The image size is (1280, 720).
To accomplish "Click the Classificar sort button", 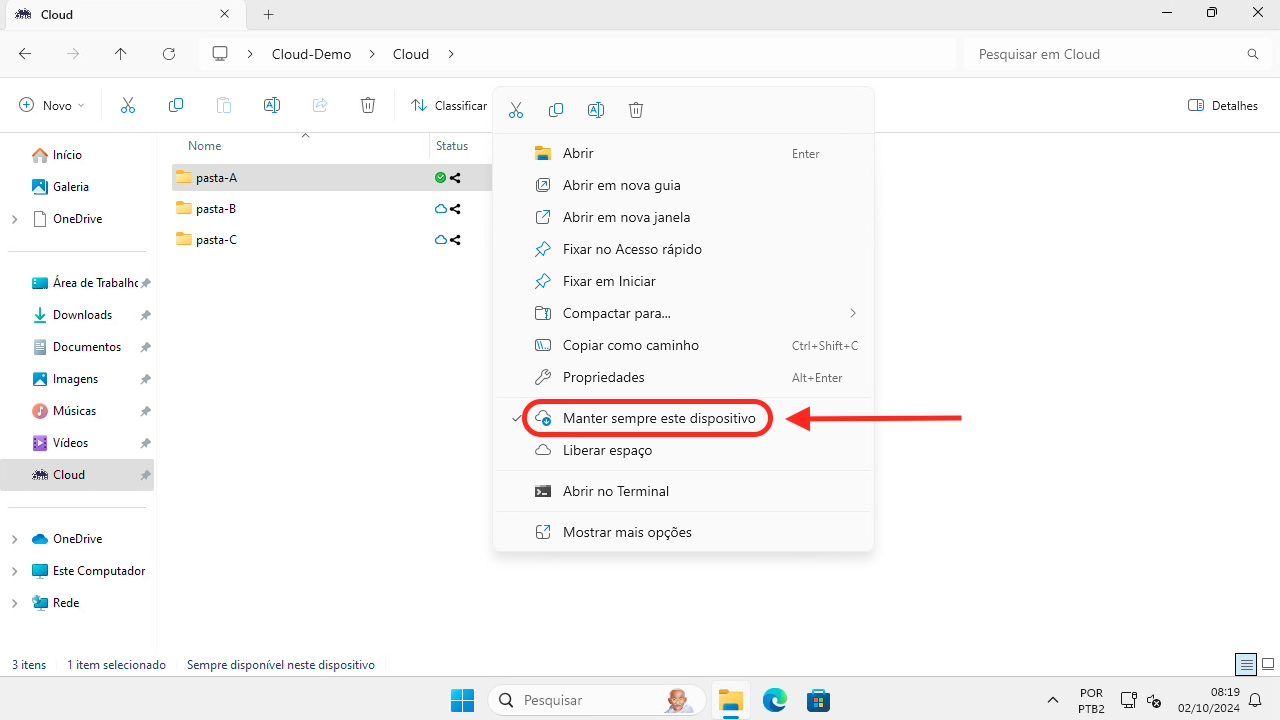I will point(449,105).
